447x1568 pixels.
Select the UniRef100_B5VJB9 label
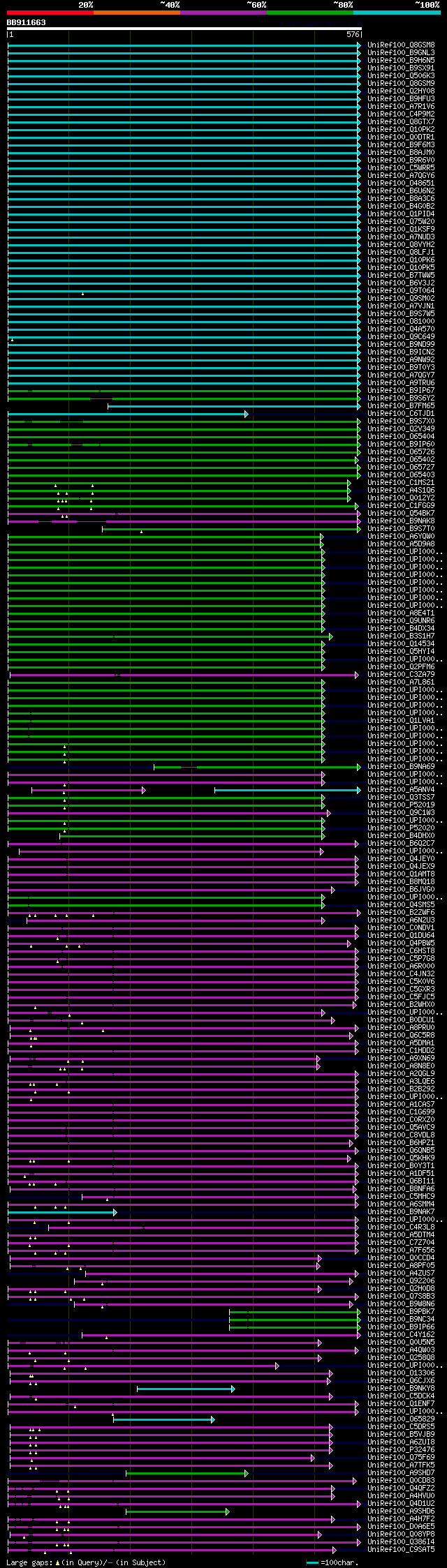(x=401, y=1434)
